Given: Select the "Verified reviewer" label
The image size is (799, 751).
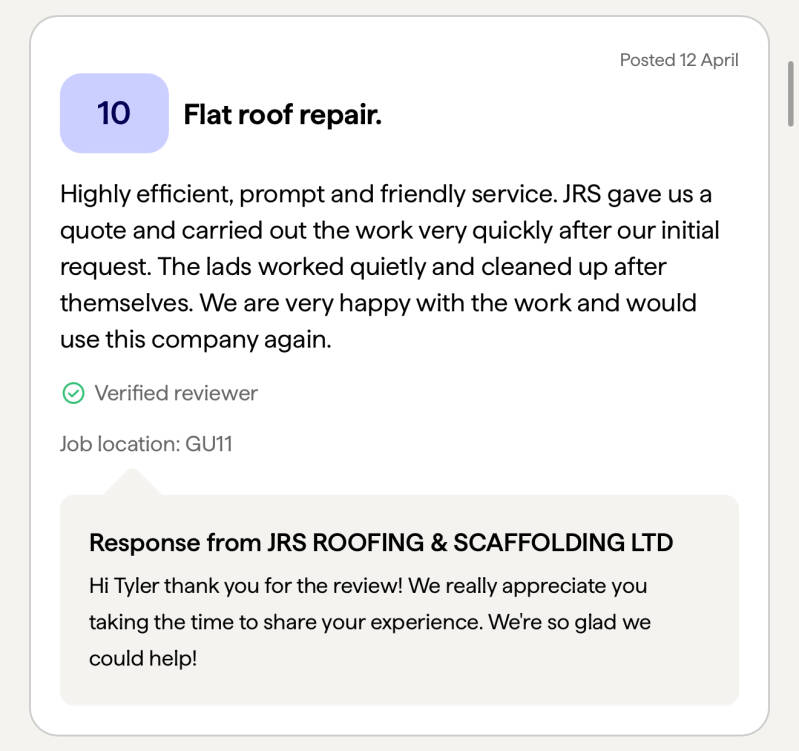Looking at the screenshot, I should click(x=176, y=393).
